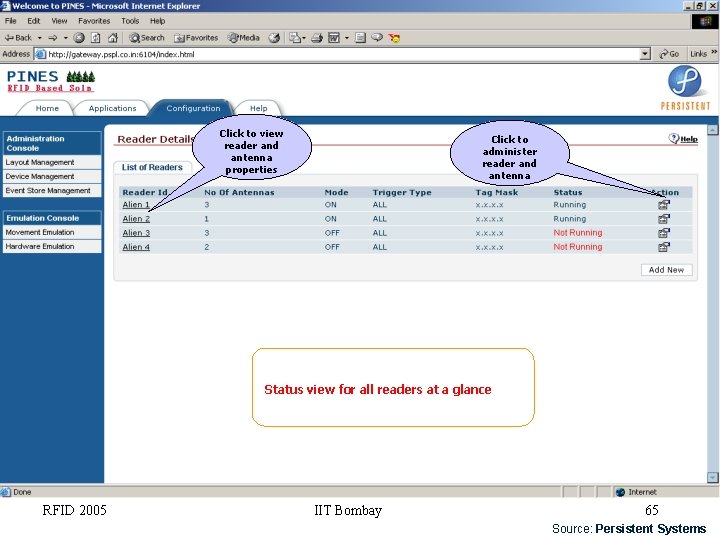Open Alien 3 reader properties
The image size is (720, 540).
pos(136,233)
